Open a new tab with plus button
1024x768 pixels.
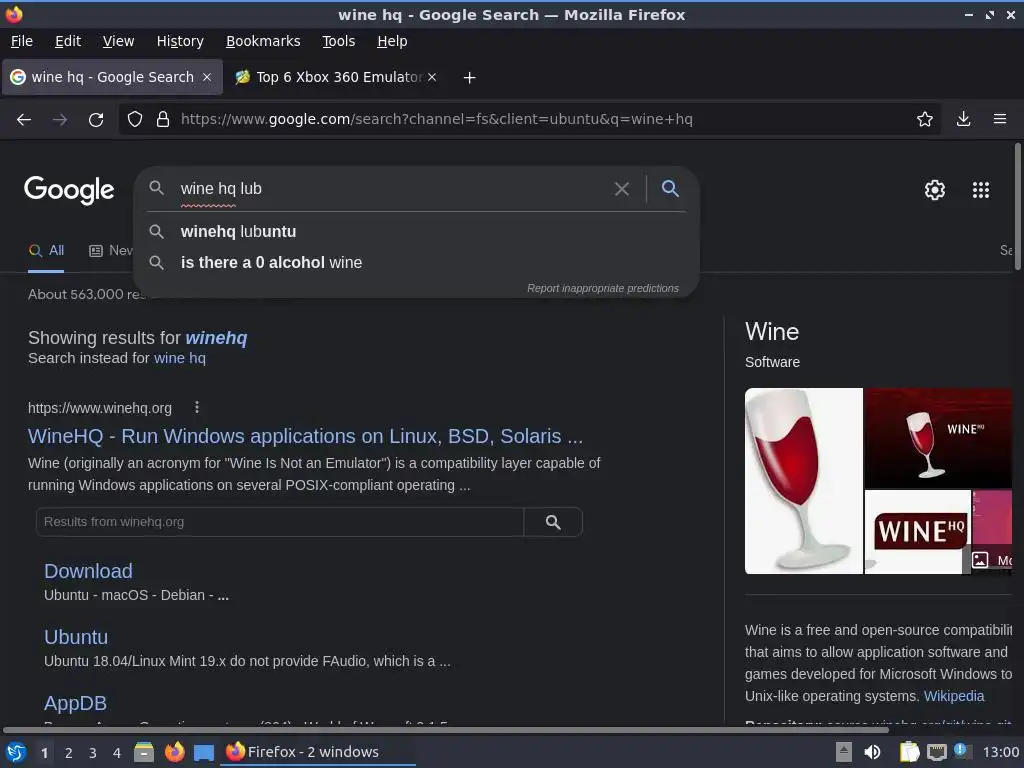[x=469, y=78]
